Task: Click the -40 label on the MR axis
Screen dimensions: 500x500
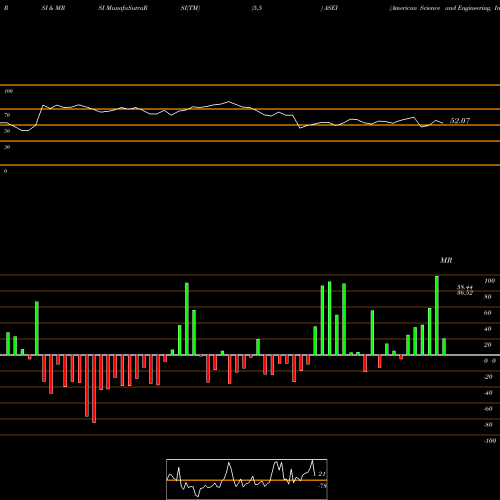Action: pos(488,393)
